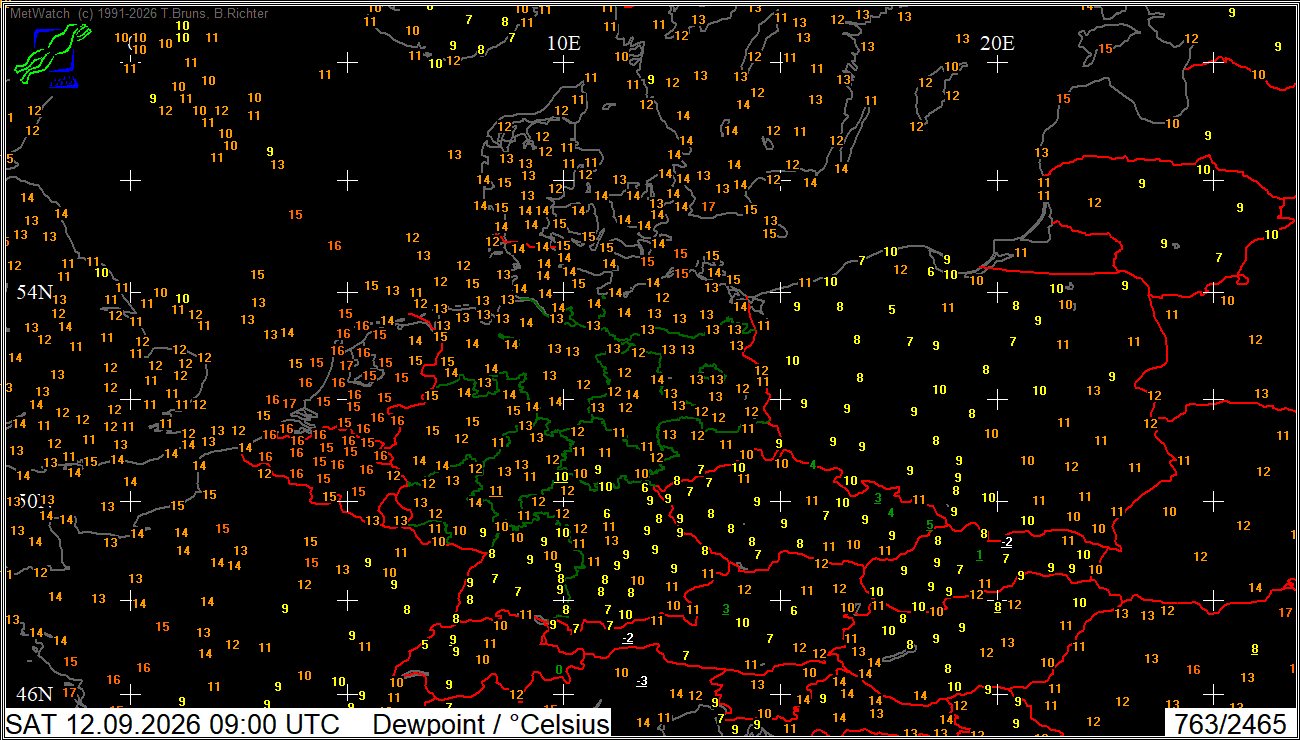Select the green underlined 5 station value
The height and width of the screenshot is (740, 1300).
click(x=929, y=524)
